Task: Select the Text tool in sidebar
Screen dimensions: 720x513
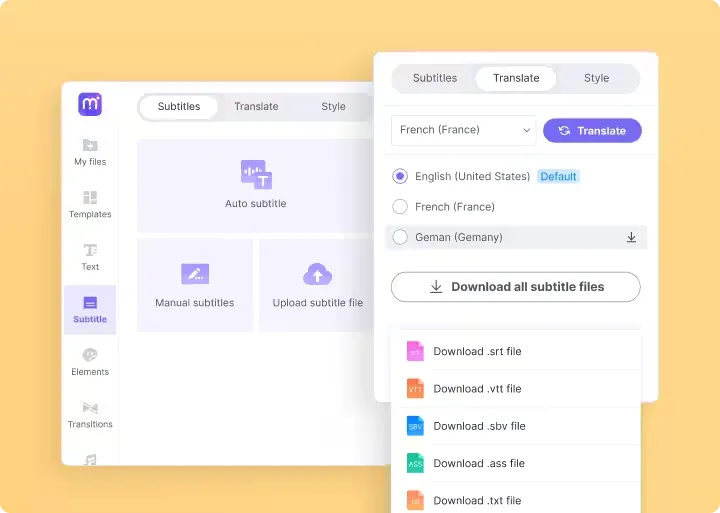Action: pos(90,257)
